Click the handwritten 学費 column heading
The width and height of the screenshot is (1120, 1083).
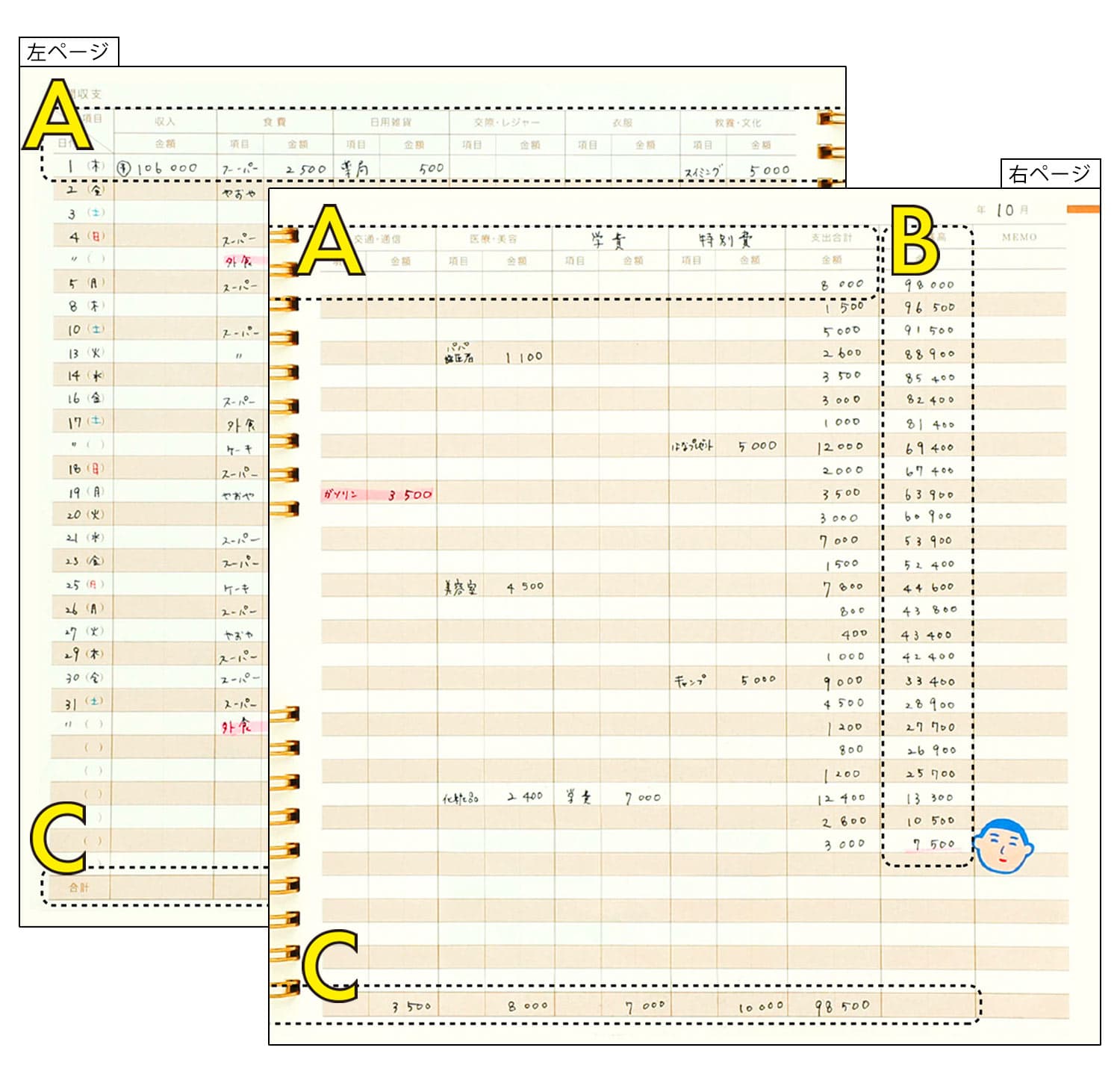pos(609,240)
